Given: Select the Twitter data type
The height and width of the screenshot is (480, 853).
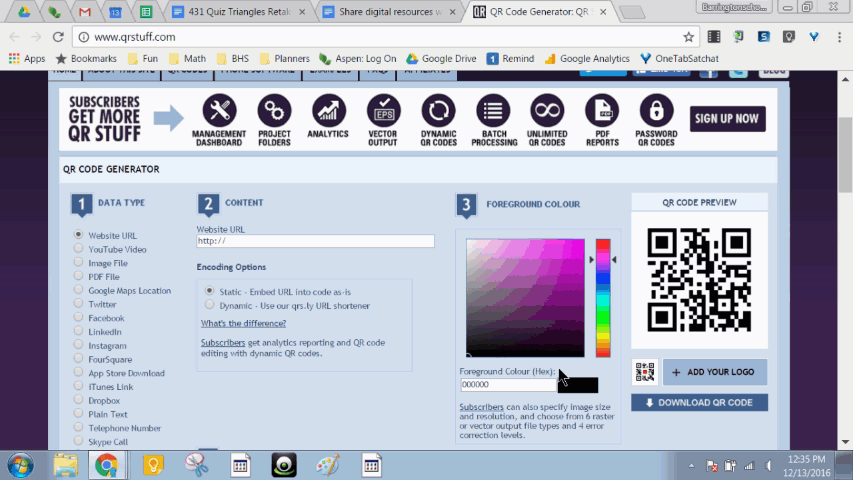Looking at the screenshot, I should [x=78, y=303].
